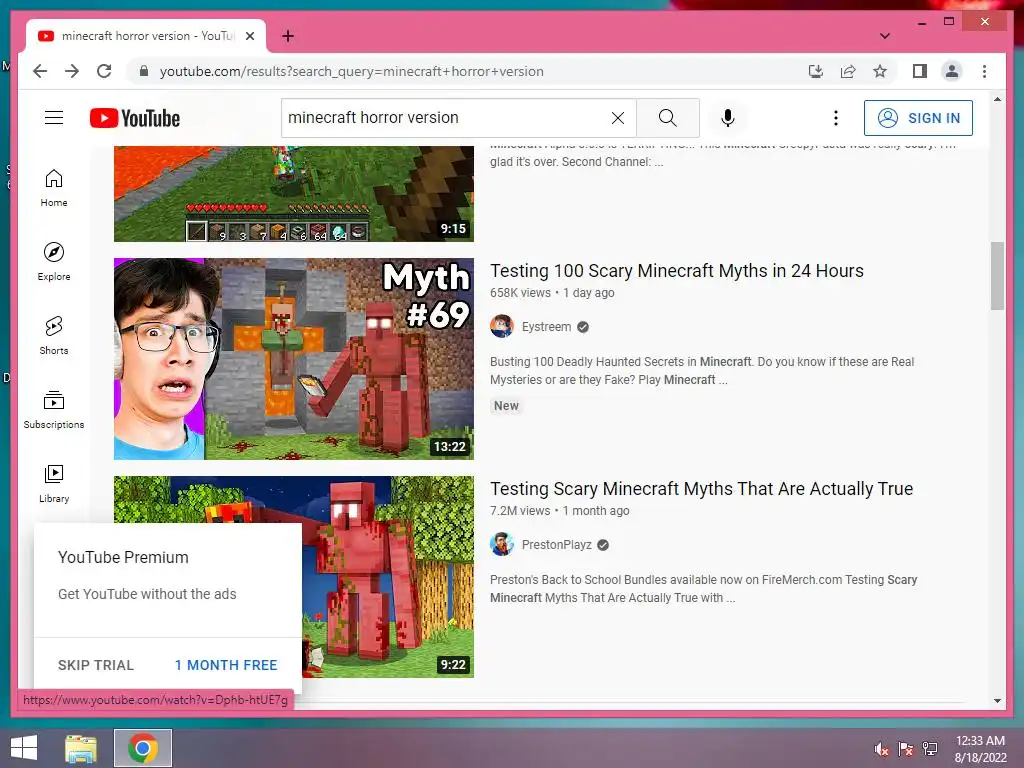Image resolution: width=1024 pixels, height=768 pixels.
Task: Open Testing 100 Scary Minecraft Myths video title
Action: point(677,270)
